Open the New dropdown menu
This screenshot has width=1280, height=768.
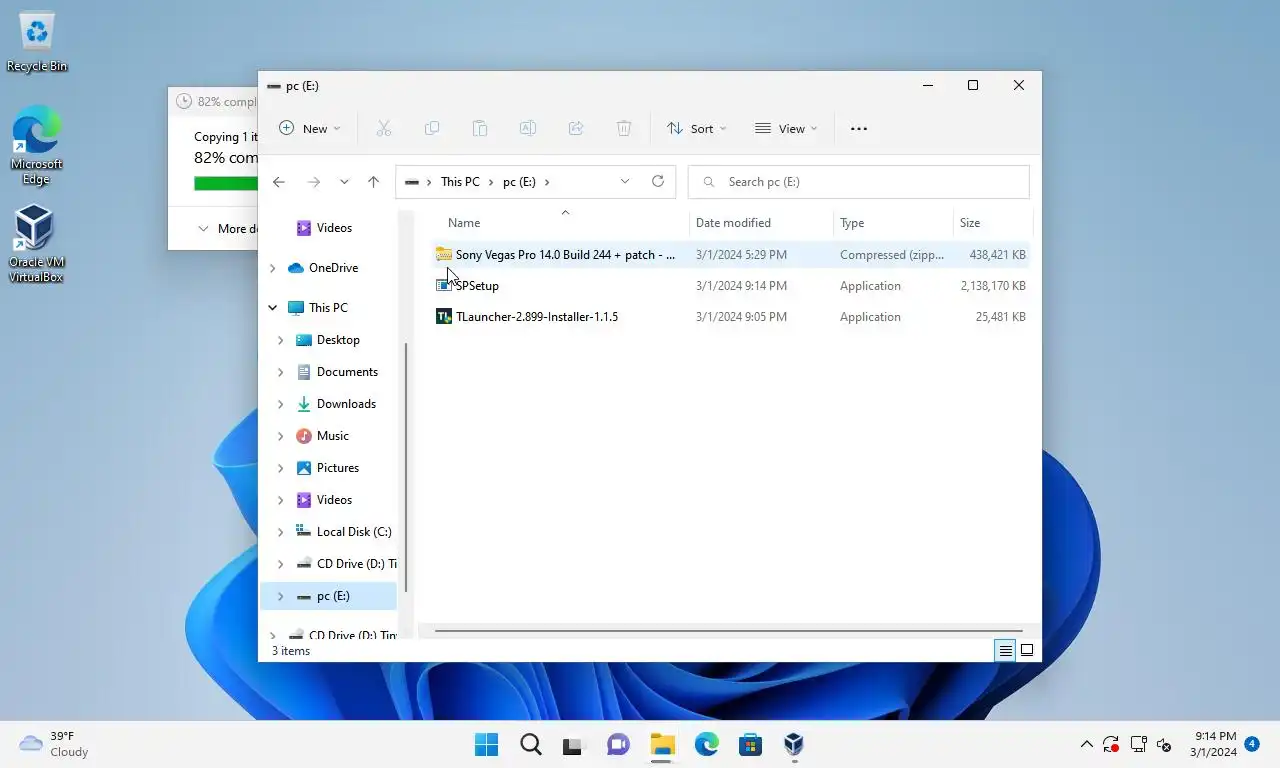click(309, 128)
